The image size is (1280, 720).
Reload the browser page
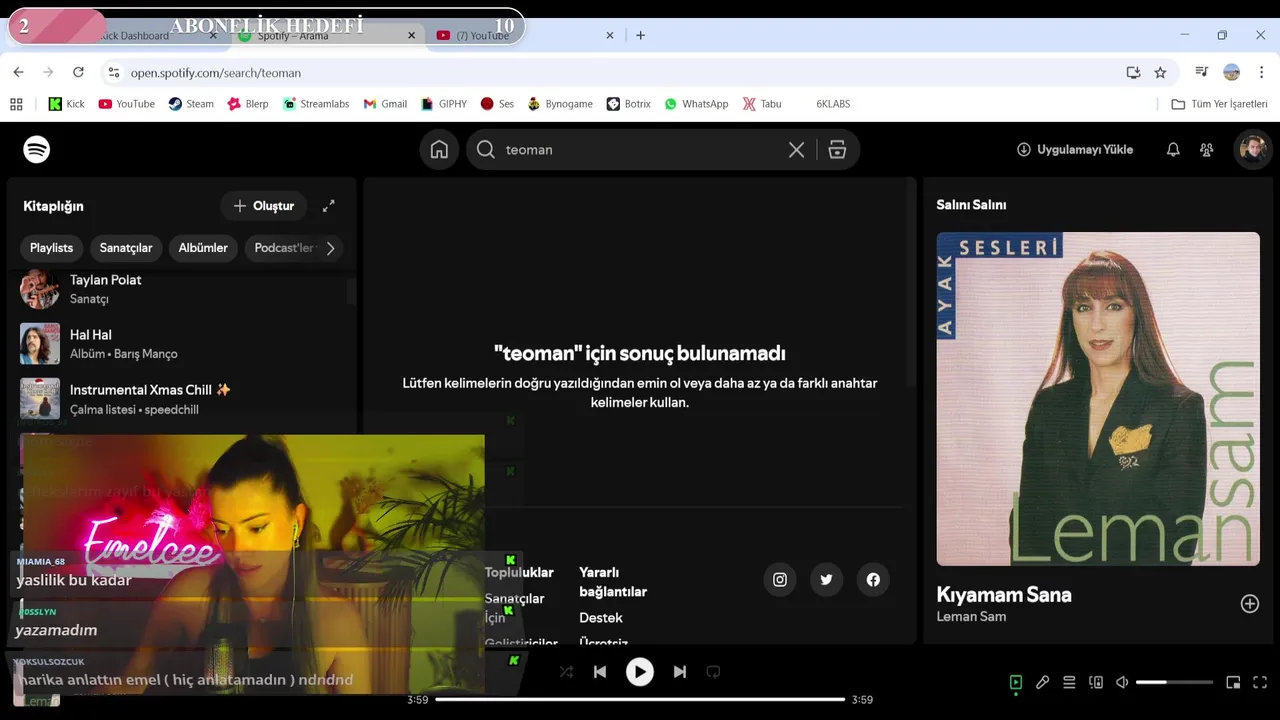point(78,72)
